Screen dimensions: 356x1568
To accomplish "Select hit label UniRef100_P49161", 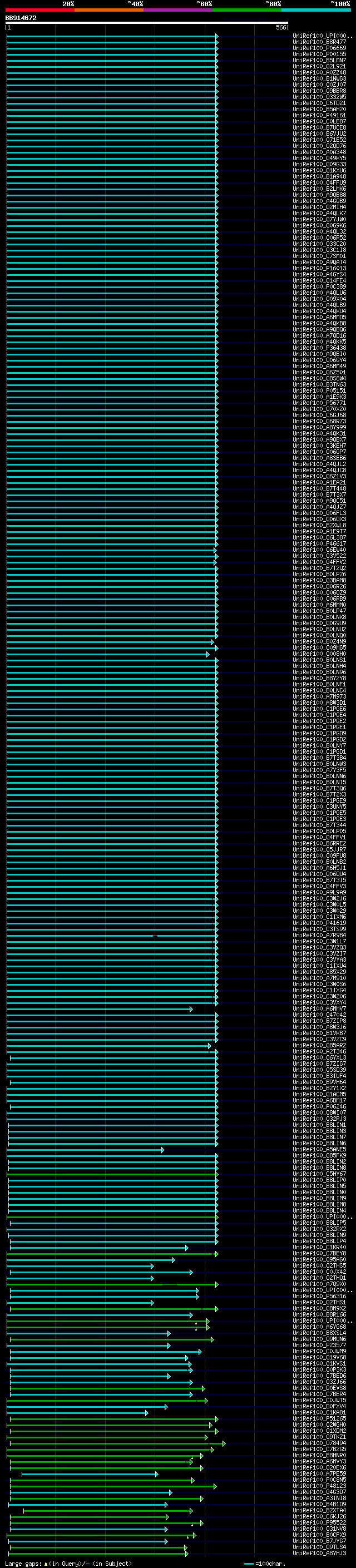I will point(319,115).
